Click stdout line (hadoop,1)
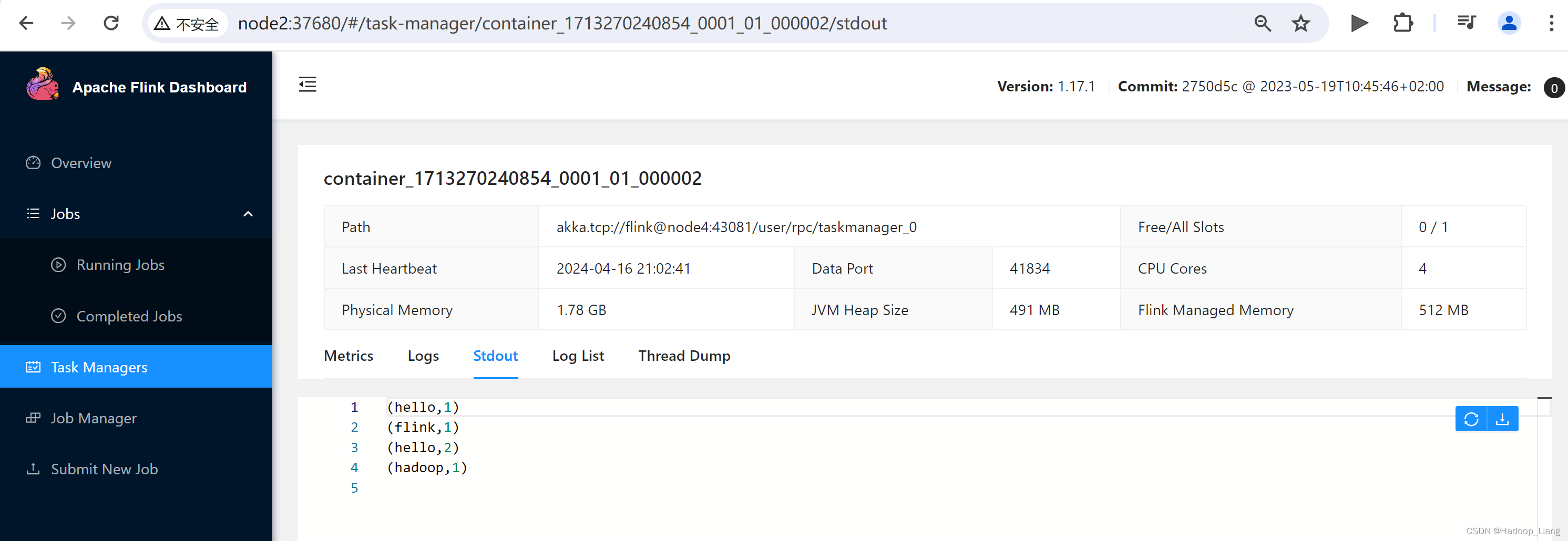This screenshot has height=541, width=1568. click(427, 467)
